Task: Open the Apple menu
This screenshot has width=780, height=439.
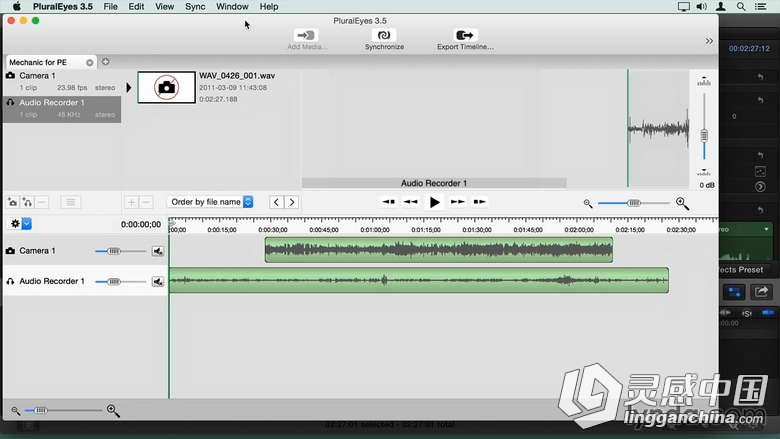Action: [16, 6]
